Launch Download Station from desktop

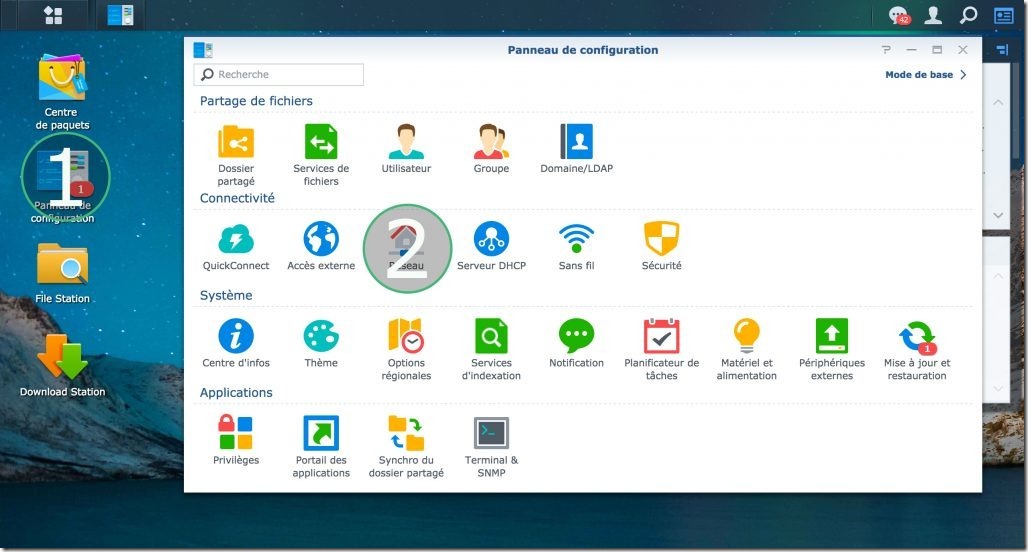pyautogui.click(x=62, y=366)
